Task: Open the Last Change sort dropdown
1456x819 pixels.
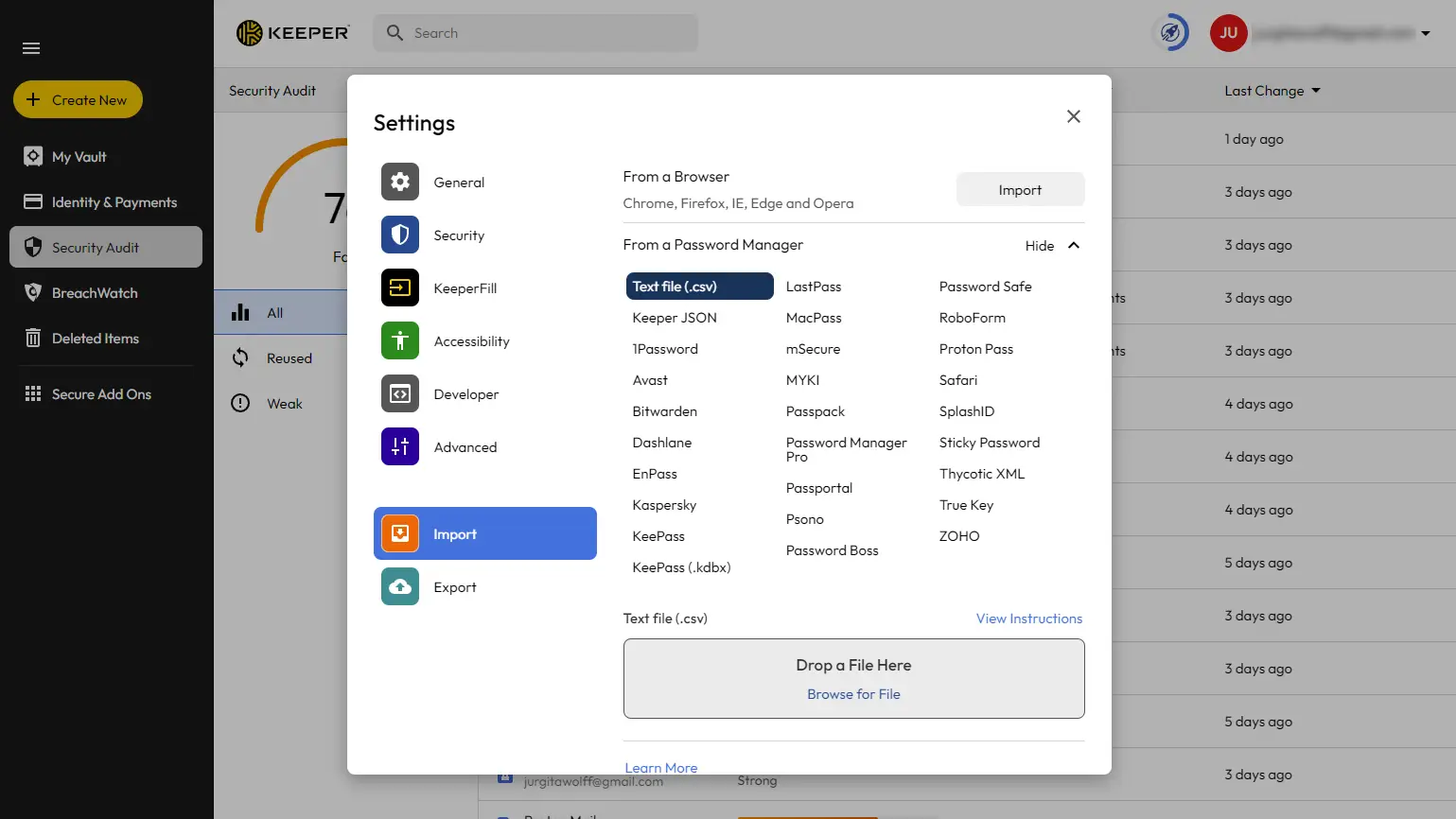Action: pos(1272,91)
